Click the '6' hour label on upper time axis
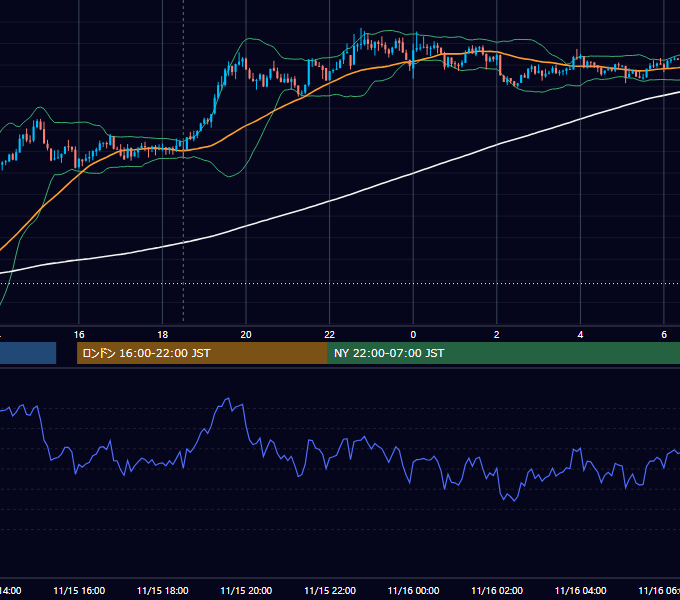This screenshot has height=600, width=680. [x=664, y=335]
